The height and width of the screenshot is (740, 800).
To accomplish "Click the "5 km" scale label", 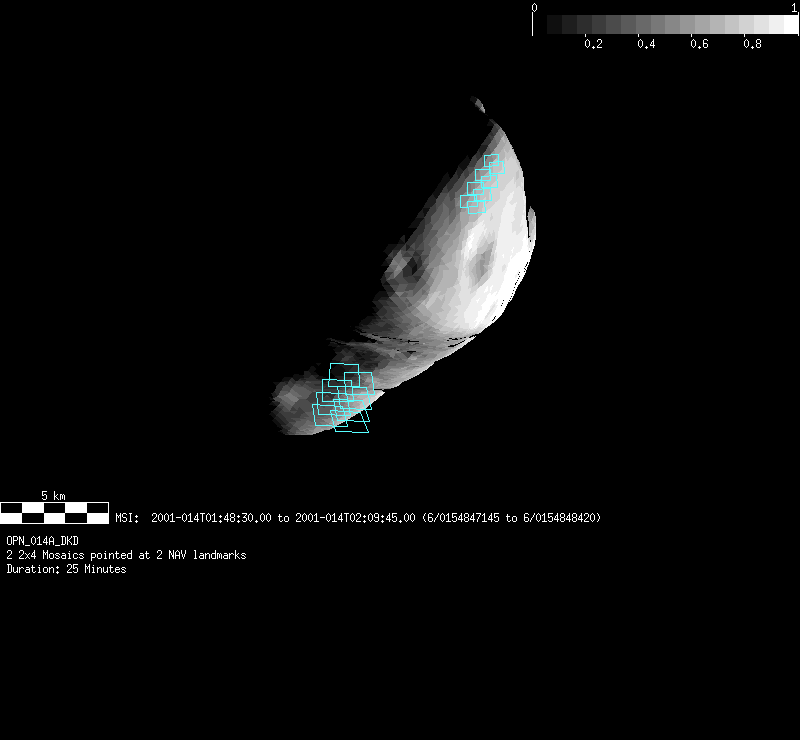I will (53, 496).
